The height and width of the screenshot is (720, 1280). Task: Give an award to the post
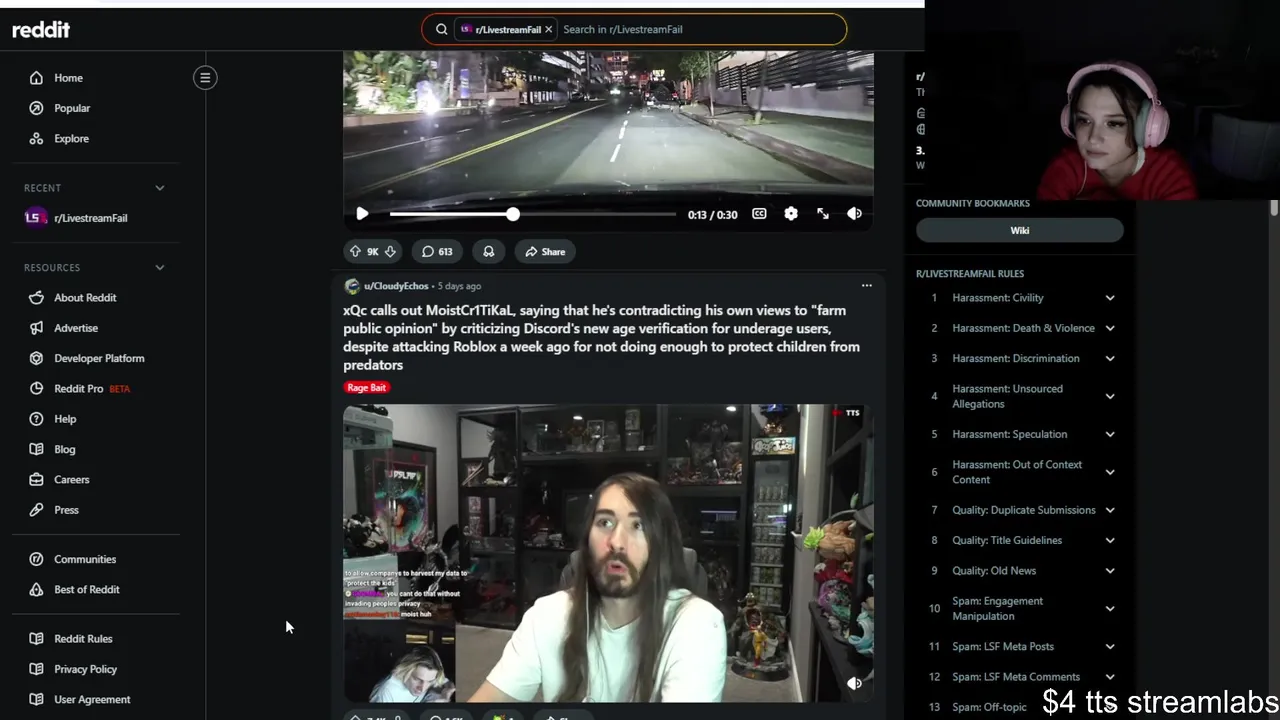point(489,252)
